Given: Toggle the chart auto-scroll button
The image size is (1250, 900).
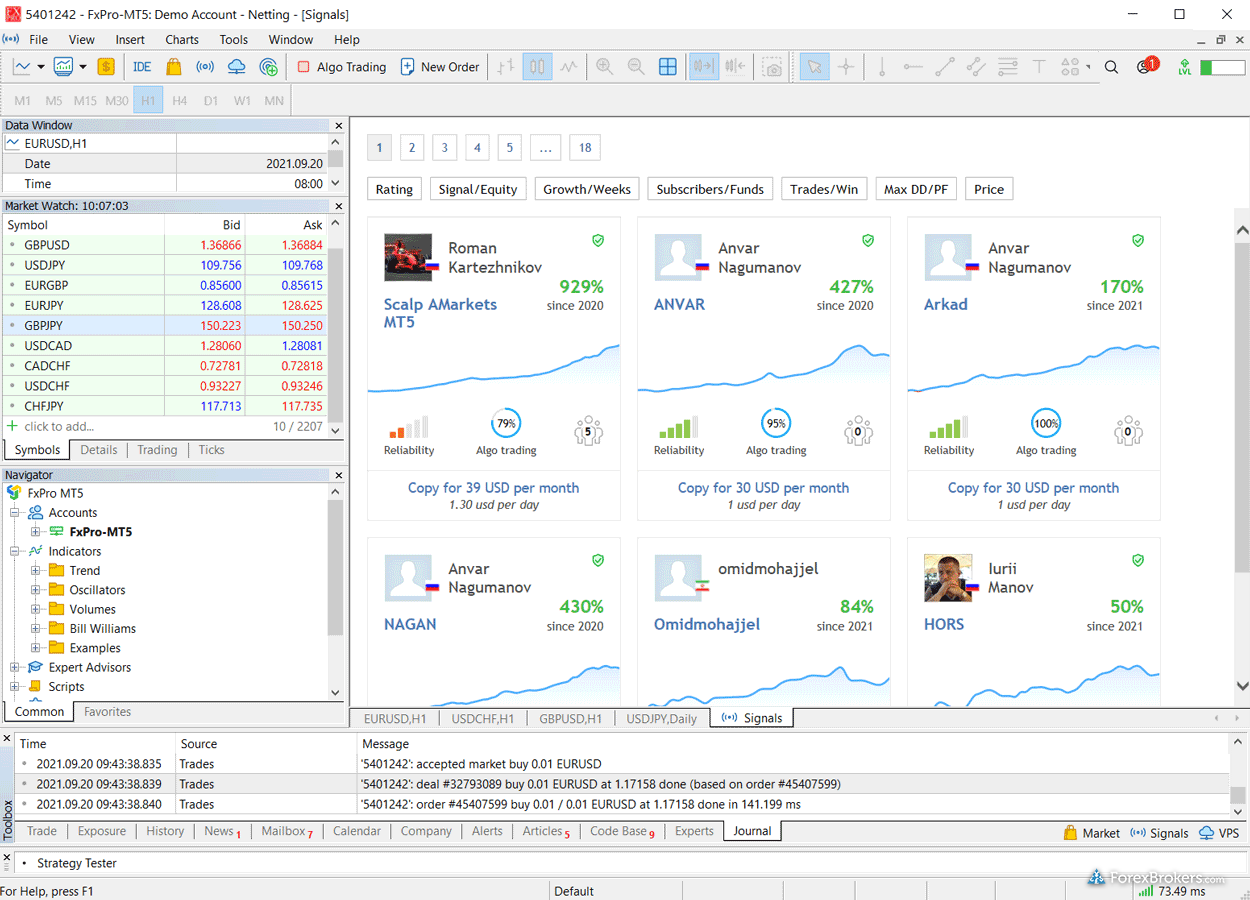Looking at the screenshot, I should (x=703, y=67).
